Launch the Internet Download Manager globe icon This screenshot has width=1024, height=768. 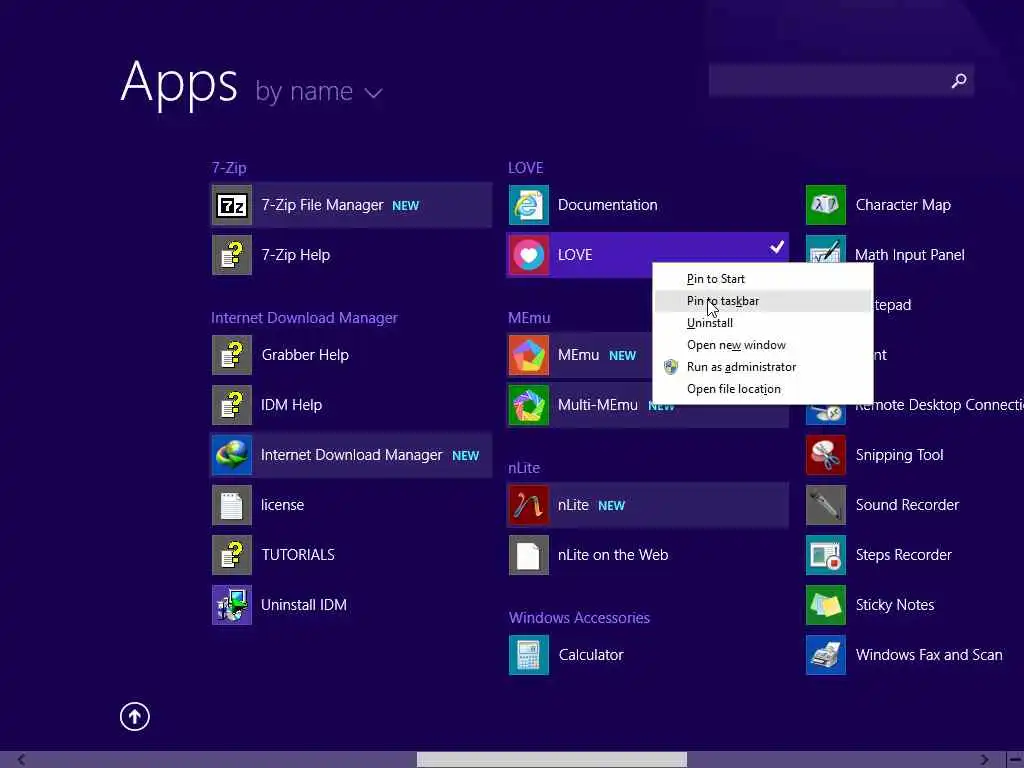point(232,455)
